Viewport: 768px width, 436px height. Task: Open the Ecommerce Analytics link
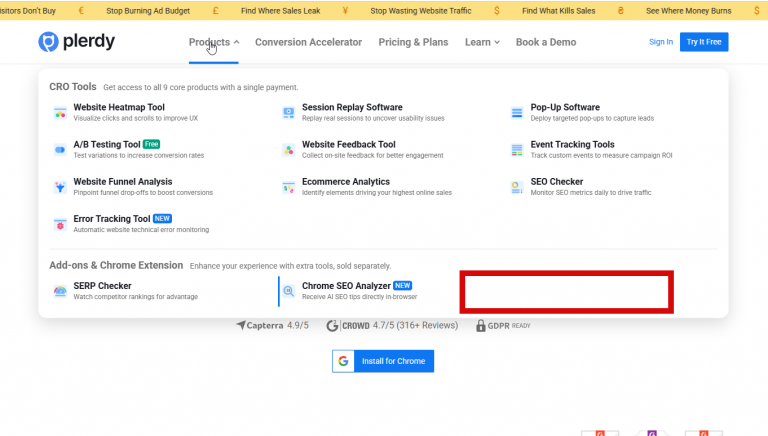[x=346, y=182]
